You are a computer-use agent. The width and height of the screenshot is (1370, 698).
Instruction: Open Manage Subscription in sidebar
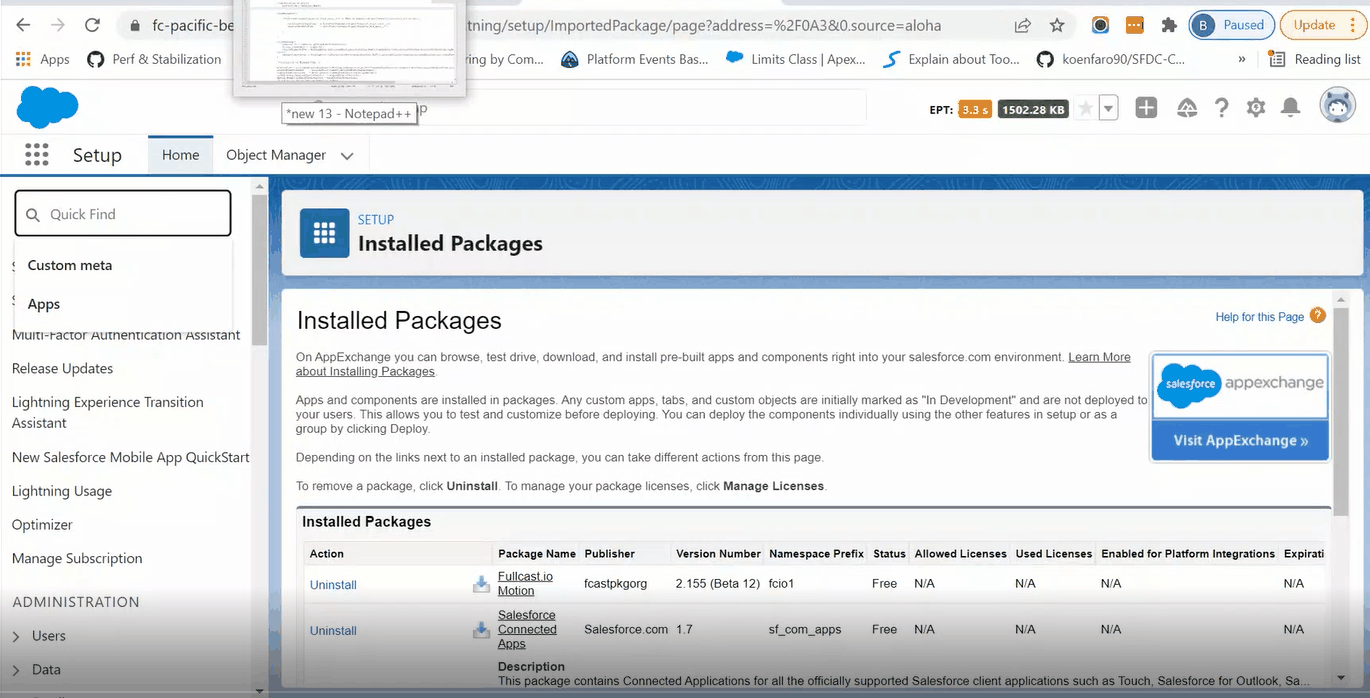point(77,558)
